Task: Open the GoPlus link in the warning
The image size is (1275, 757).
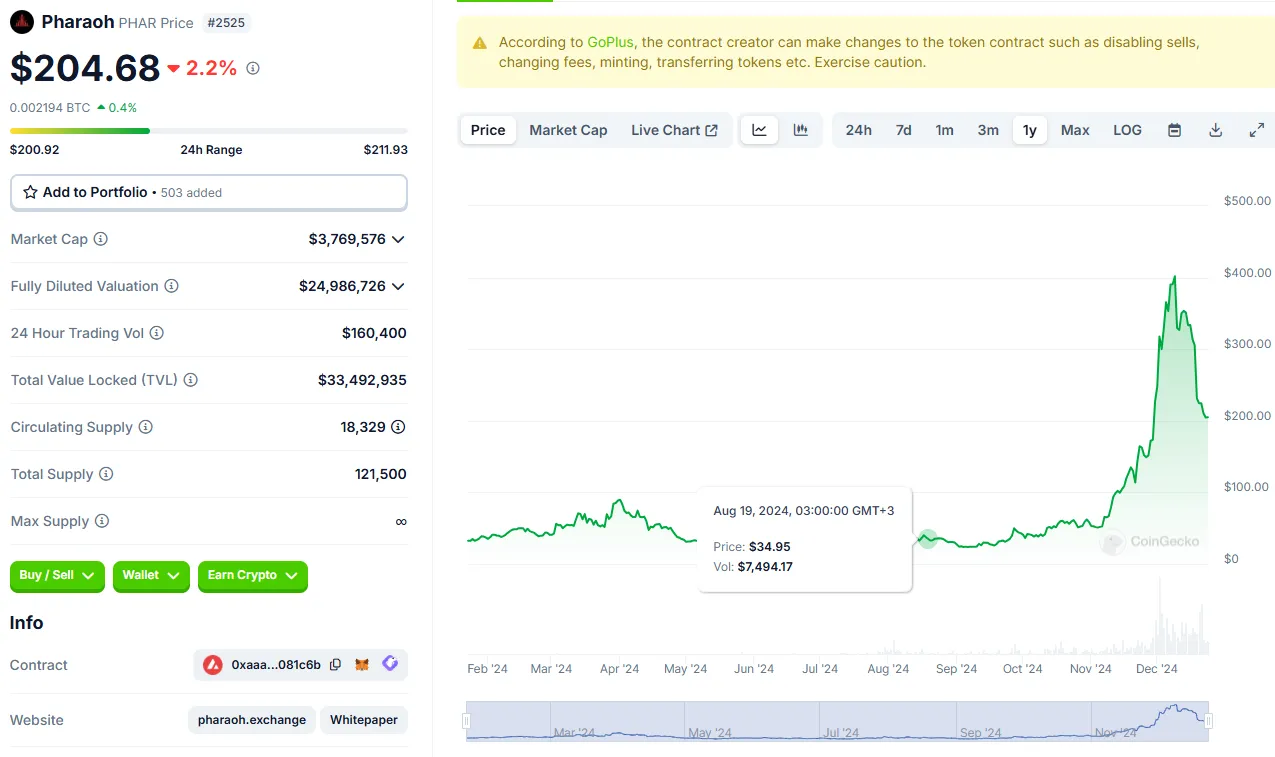Action: tap(610, 42)
